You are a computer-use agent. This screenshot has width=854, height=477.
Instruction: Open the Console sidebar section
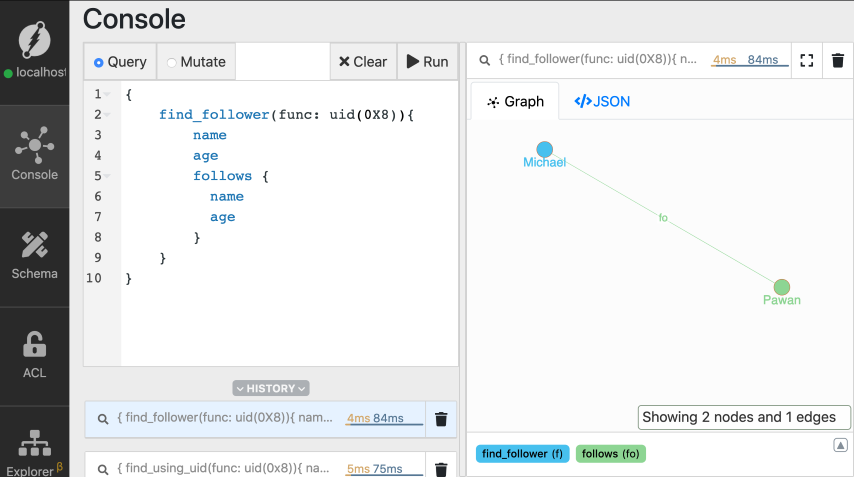tap(35, 155)
